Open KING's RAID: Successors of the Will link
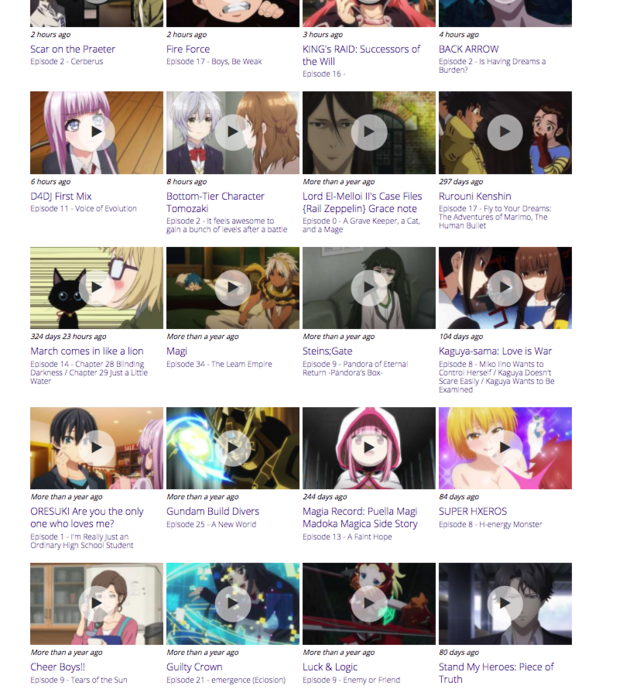The image size is (640, 689). point(361,55)
